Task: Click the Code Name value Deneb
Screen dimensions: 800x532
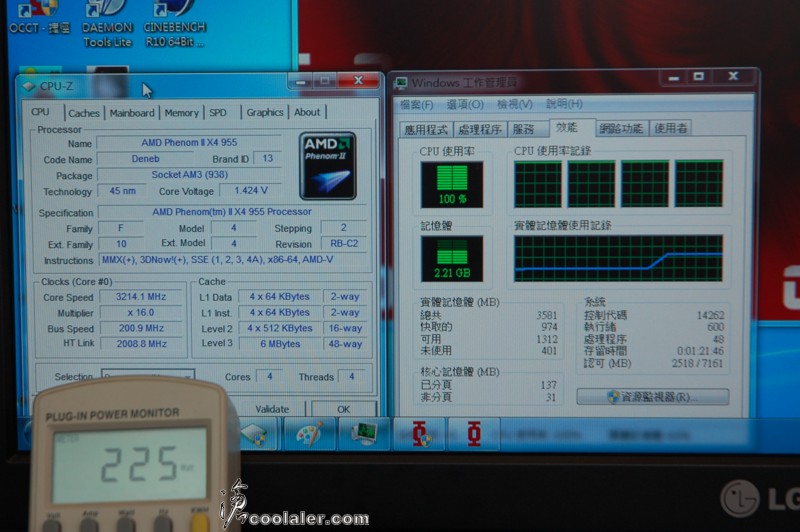Action: [x=145, y=159]
